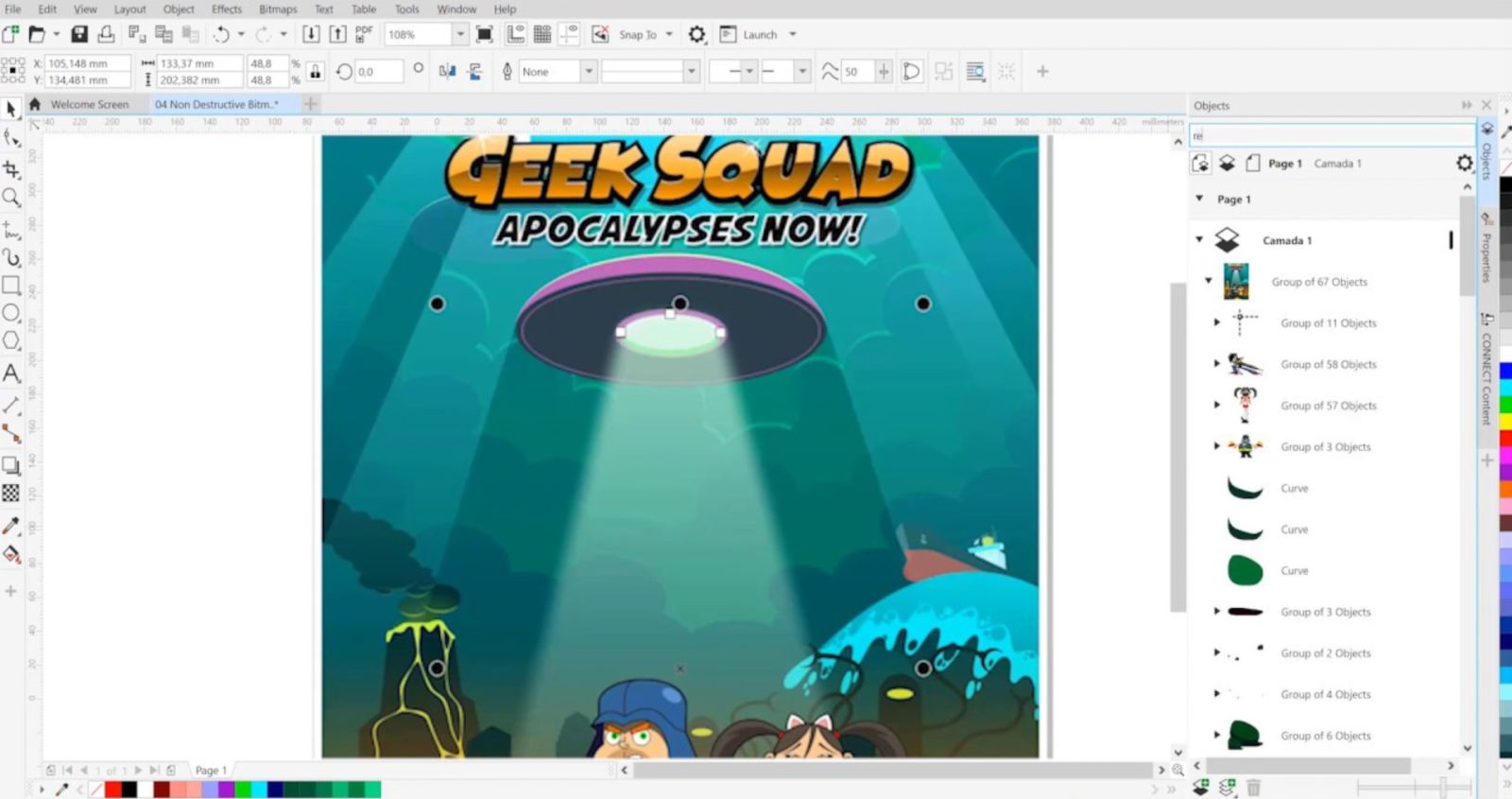Open the Launch dropdown
The height and width of the screenshot is (799, 1512).
pos(793,34)
